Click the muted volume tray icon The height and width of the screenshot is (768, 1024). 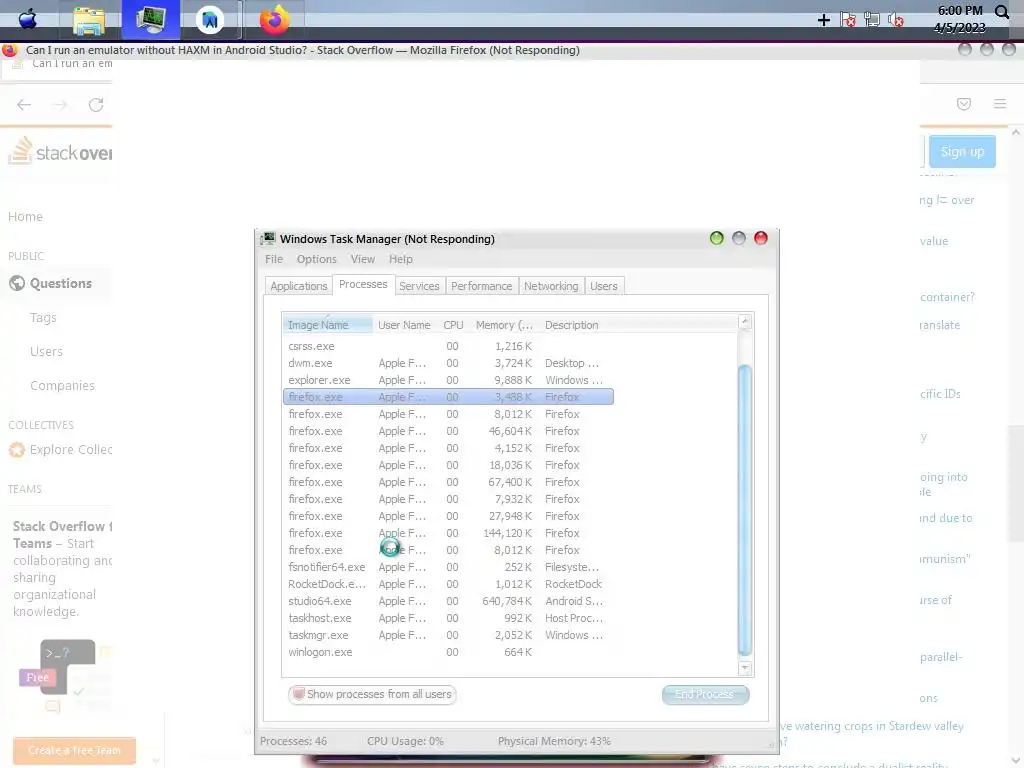pos(895,20)
